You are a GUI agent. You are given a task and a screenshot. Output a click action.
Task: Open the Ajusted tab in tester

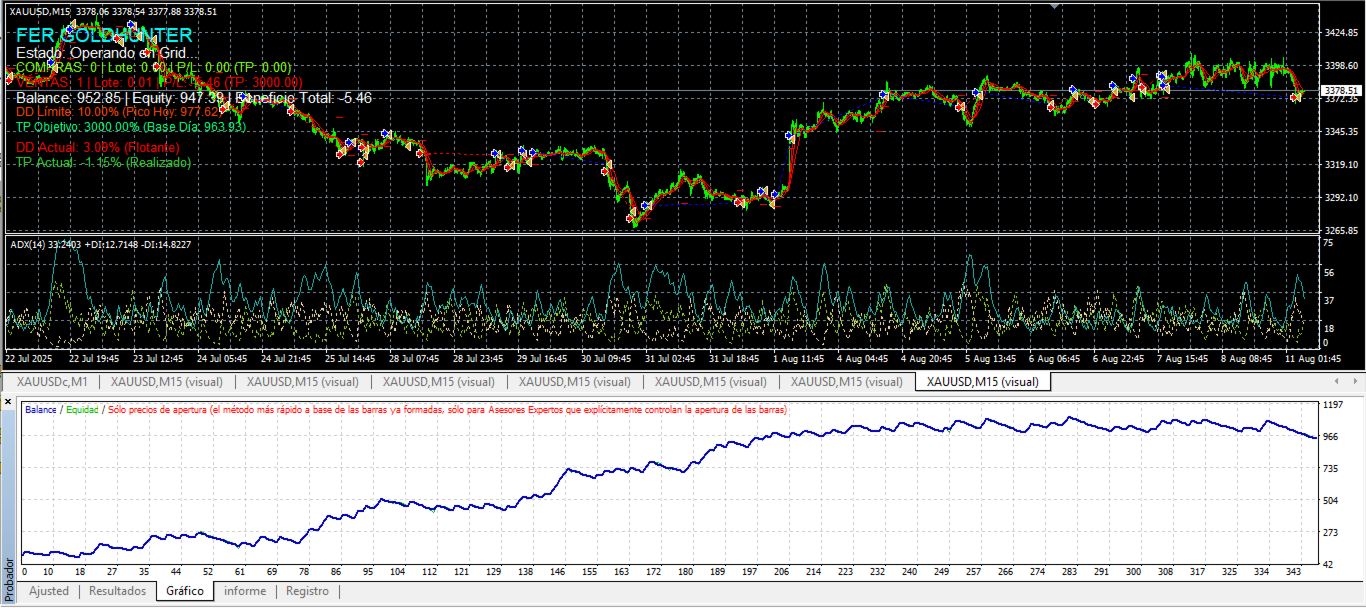pos(49,591)
